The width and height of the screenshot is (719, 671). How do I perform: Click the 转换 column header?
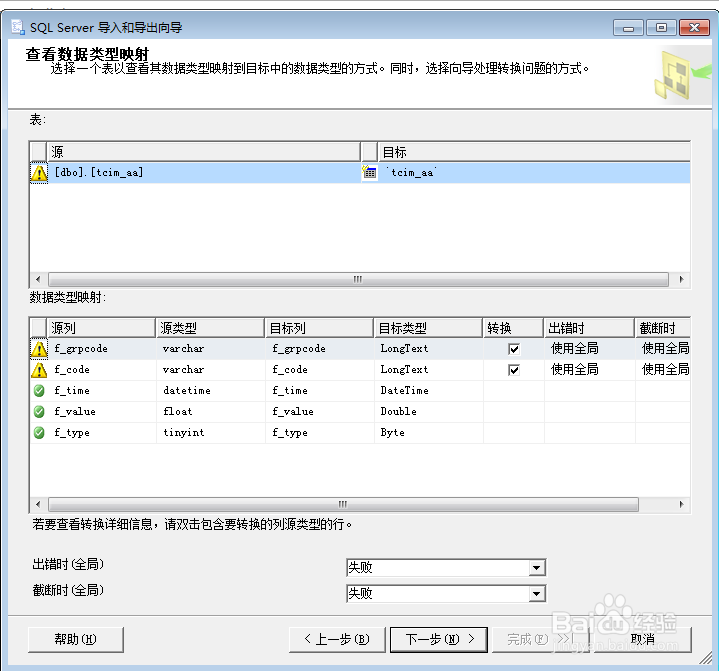tap(514, 328)
